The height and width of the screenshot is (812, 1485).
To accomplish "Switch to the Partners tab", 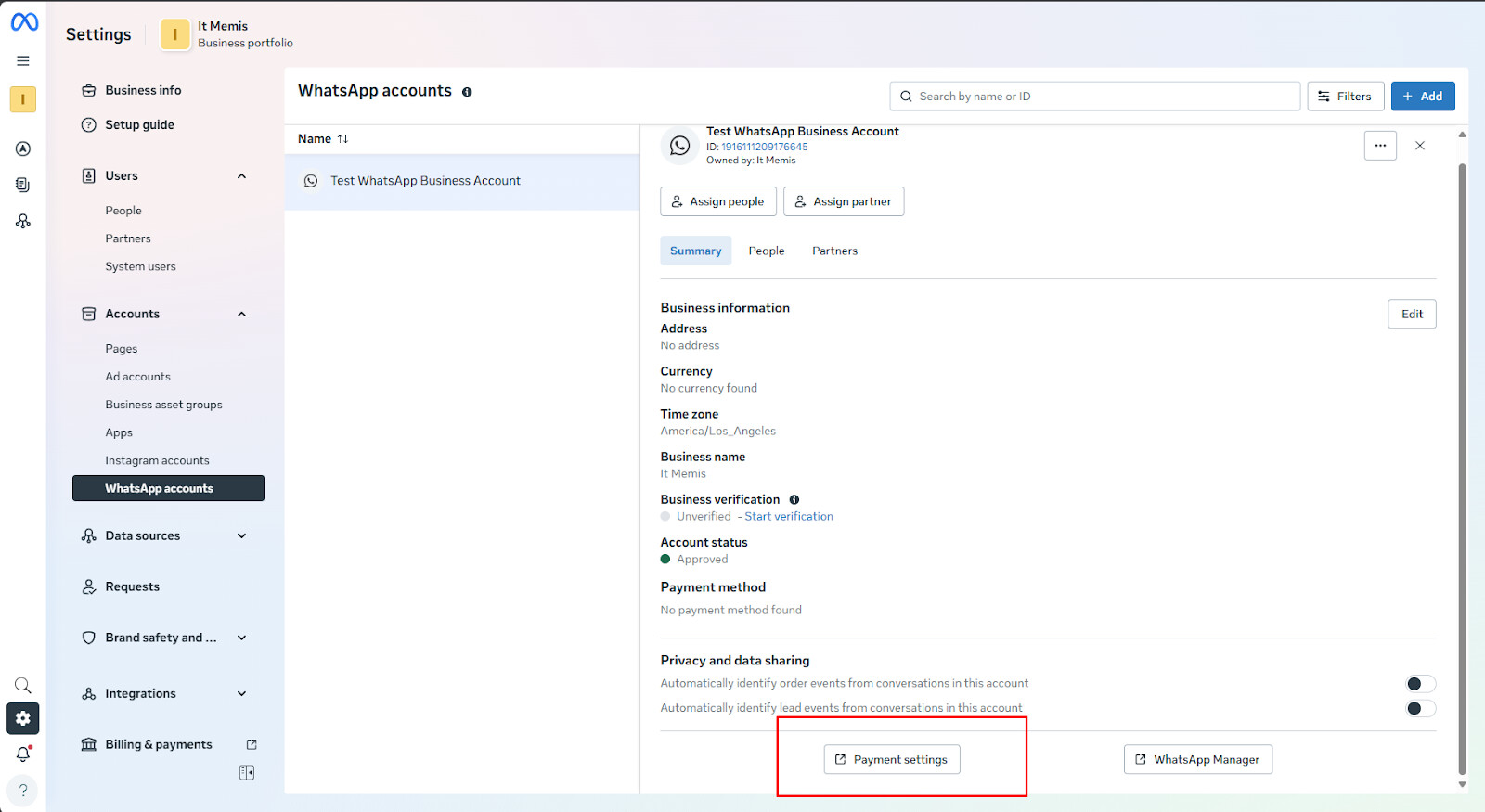I will 834,251.
